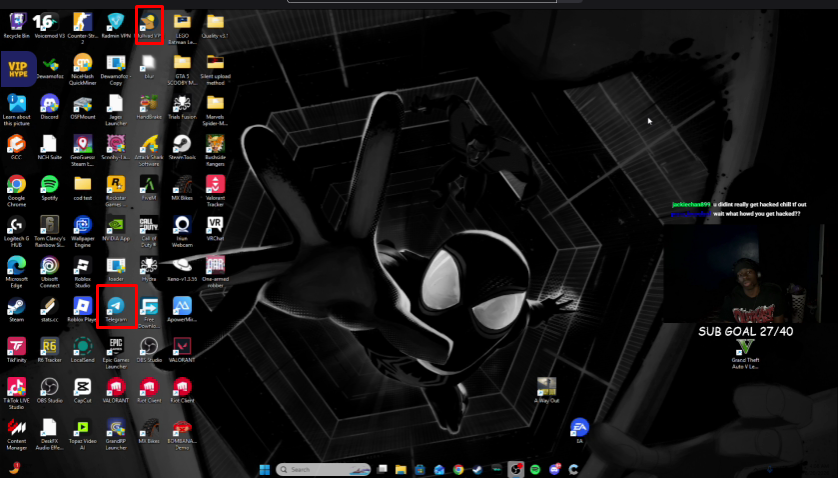
Task: Select the Topaz Video AI shortcut
Action: pyautogui.click(x=82, y=435)
